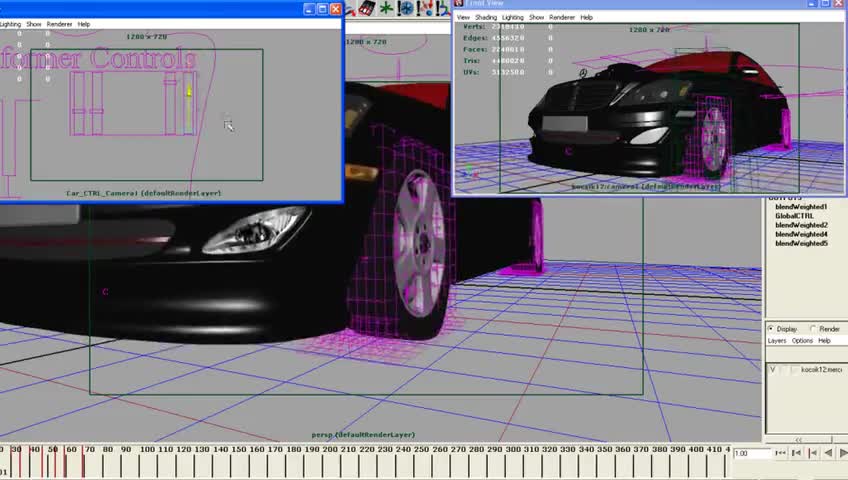Maximize the Car_CTRL_Camera window
This screenshot has width=848, height=480.
322,9
